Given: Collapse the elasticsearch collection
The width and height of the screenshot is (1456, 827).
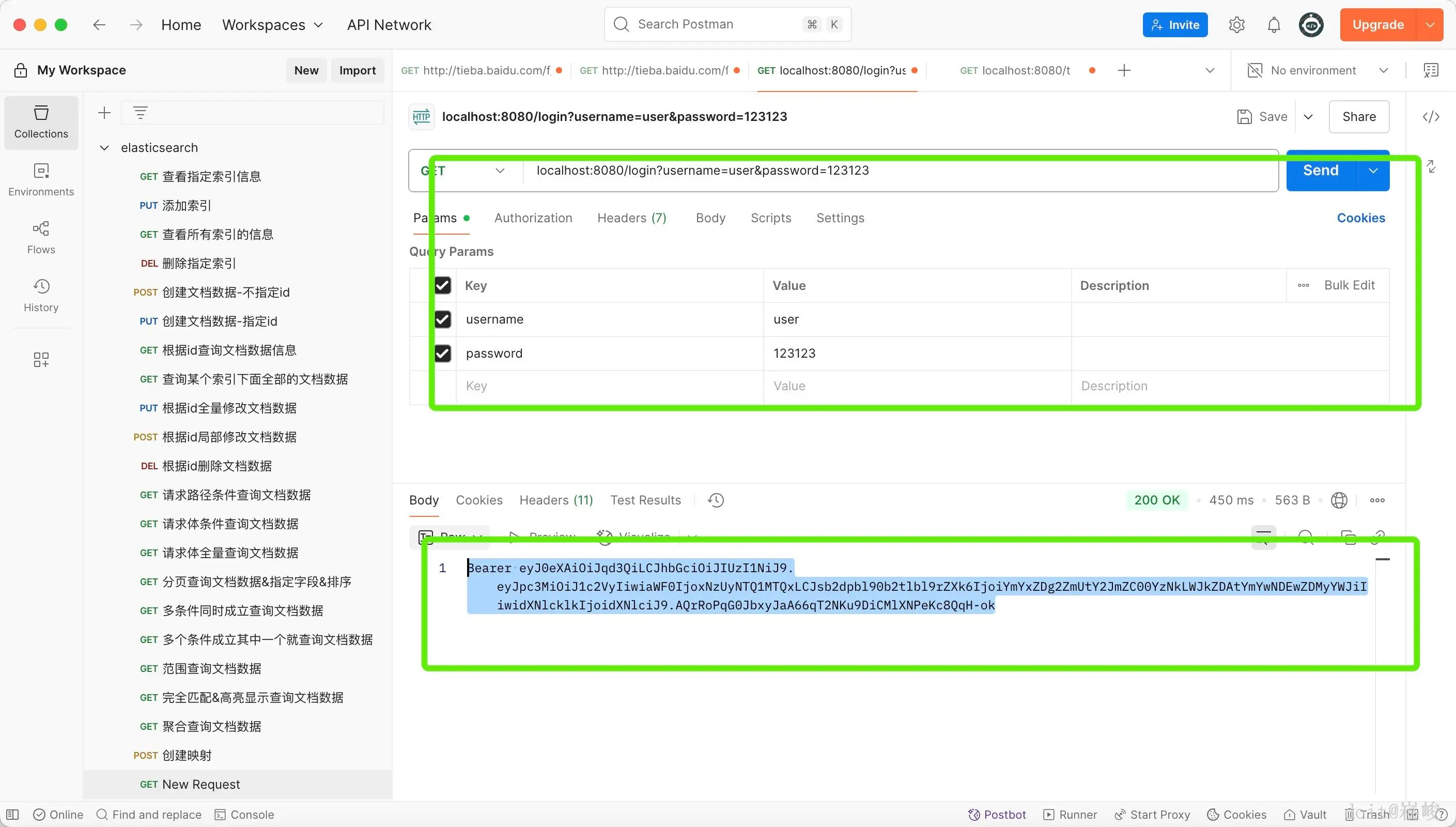Looking at the screenshot, I should click(104, 148).
